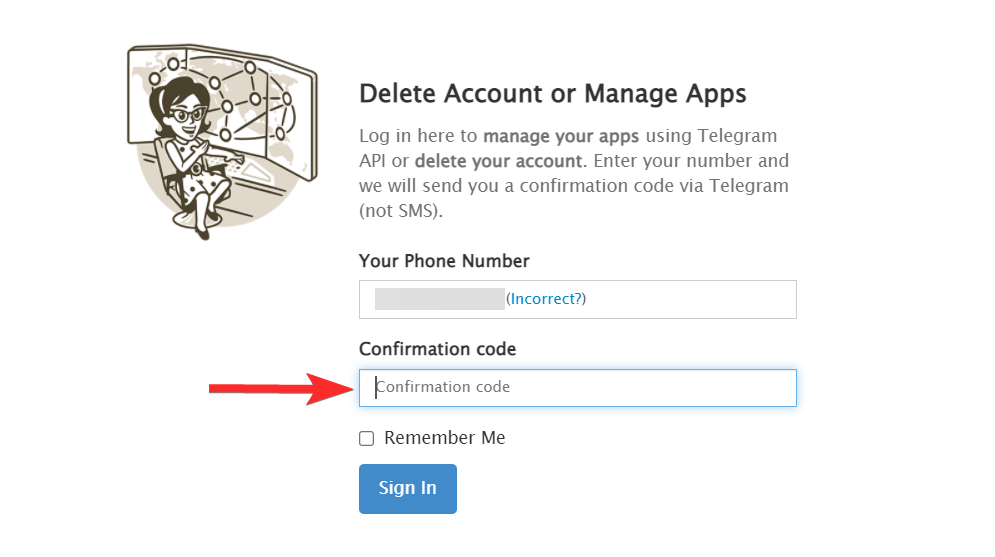The height and width of the screenshot is (557, 995).
Task: Focus the Confirmation code input field
Action: [577, 388]
